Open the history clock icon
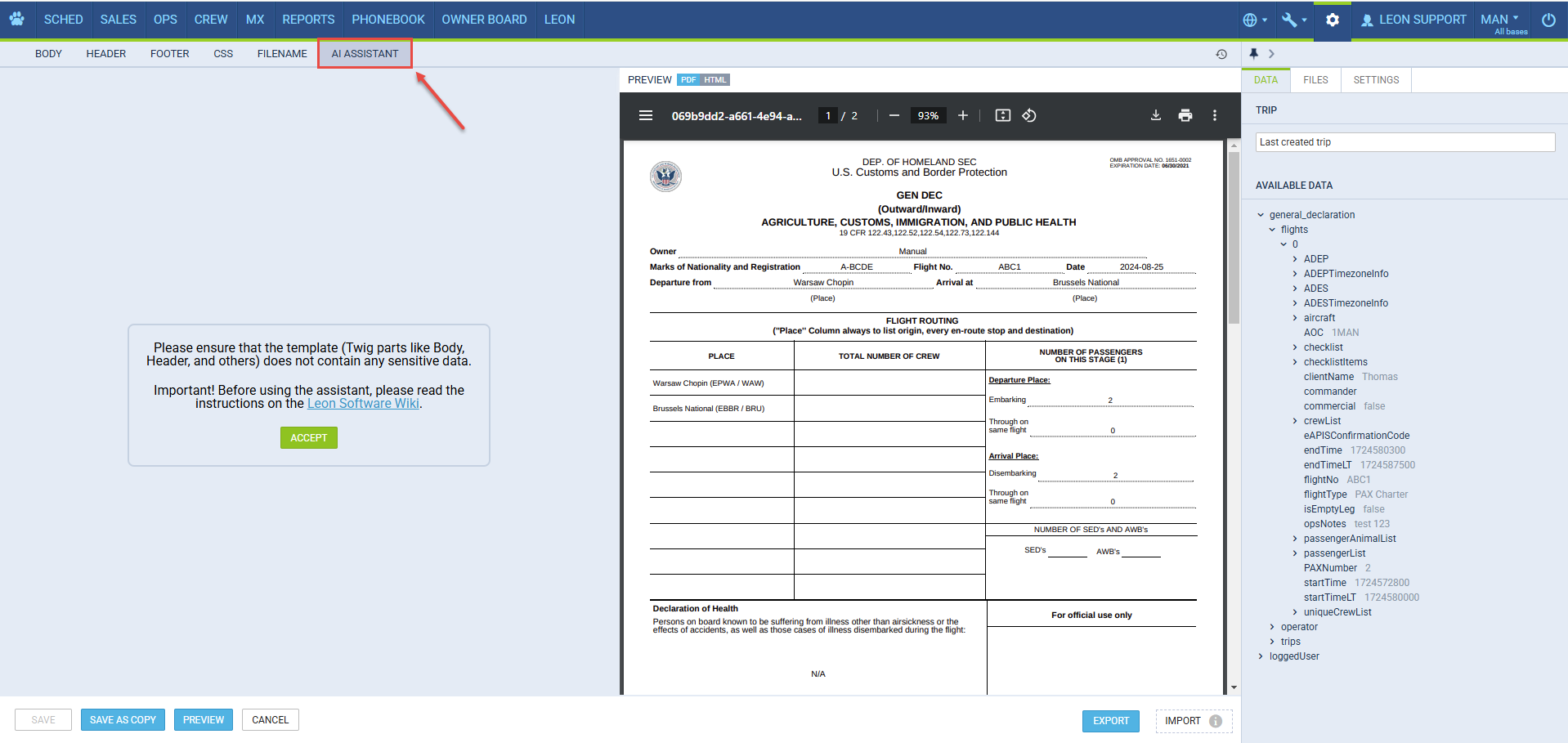This screenshot has width=1568, height=743. (x=1221, y=54)
